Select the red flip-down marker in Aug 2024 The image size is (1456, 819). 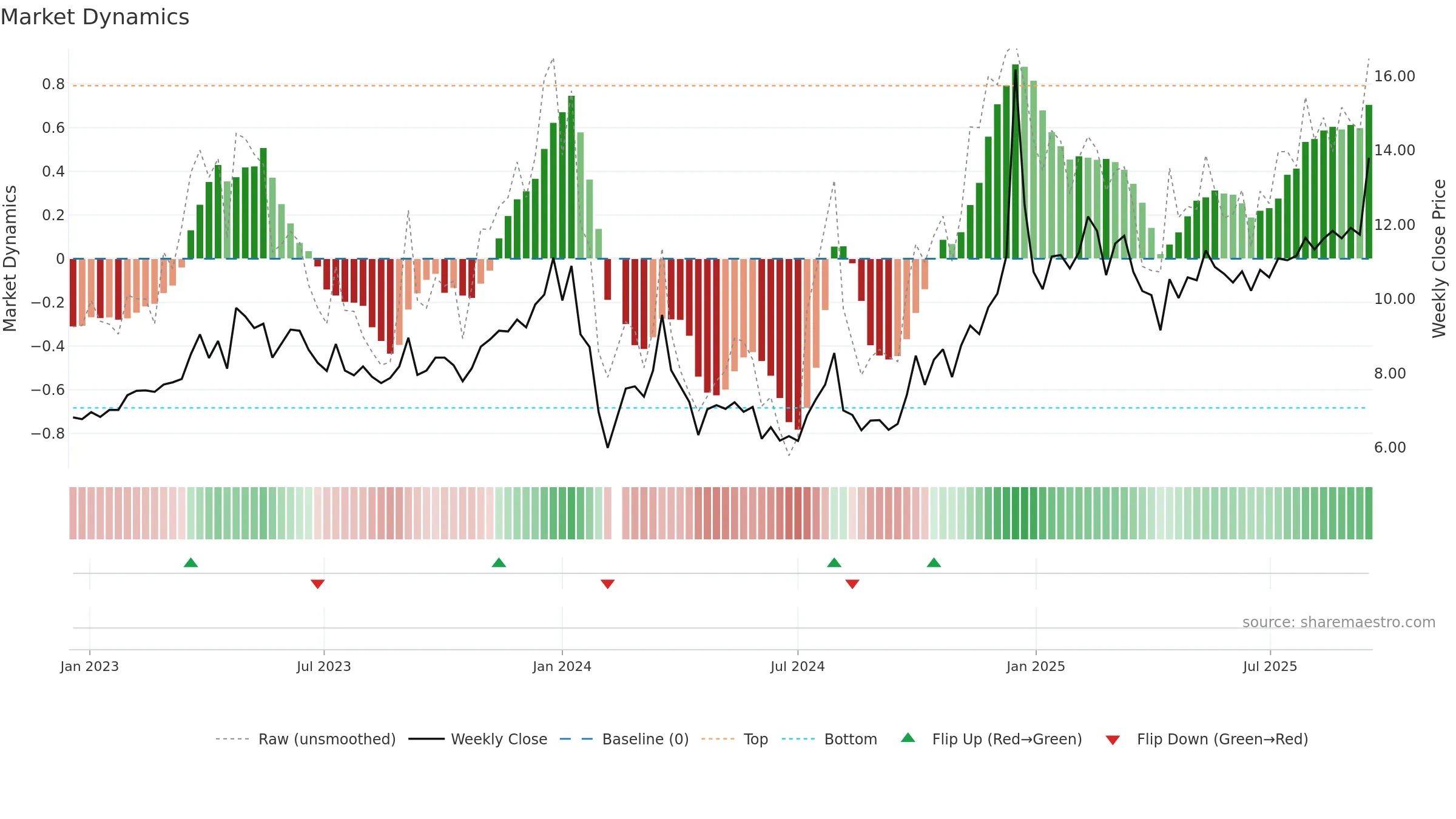[852, 584]
